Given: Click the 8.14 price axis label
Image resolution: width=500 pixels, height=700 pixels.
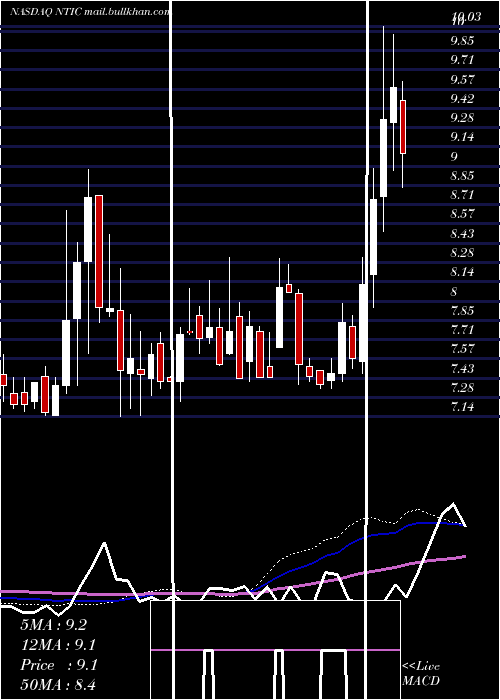Looking at the screenshot, I should click(x=462, y=271).
